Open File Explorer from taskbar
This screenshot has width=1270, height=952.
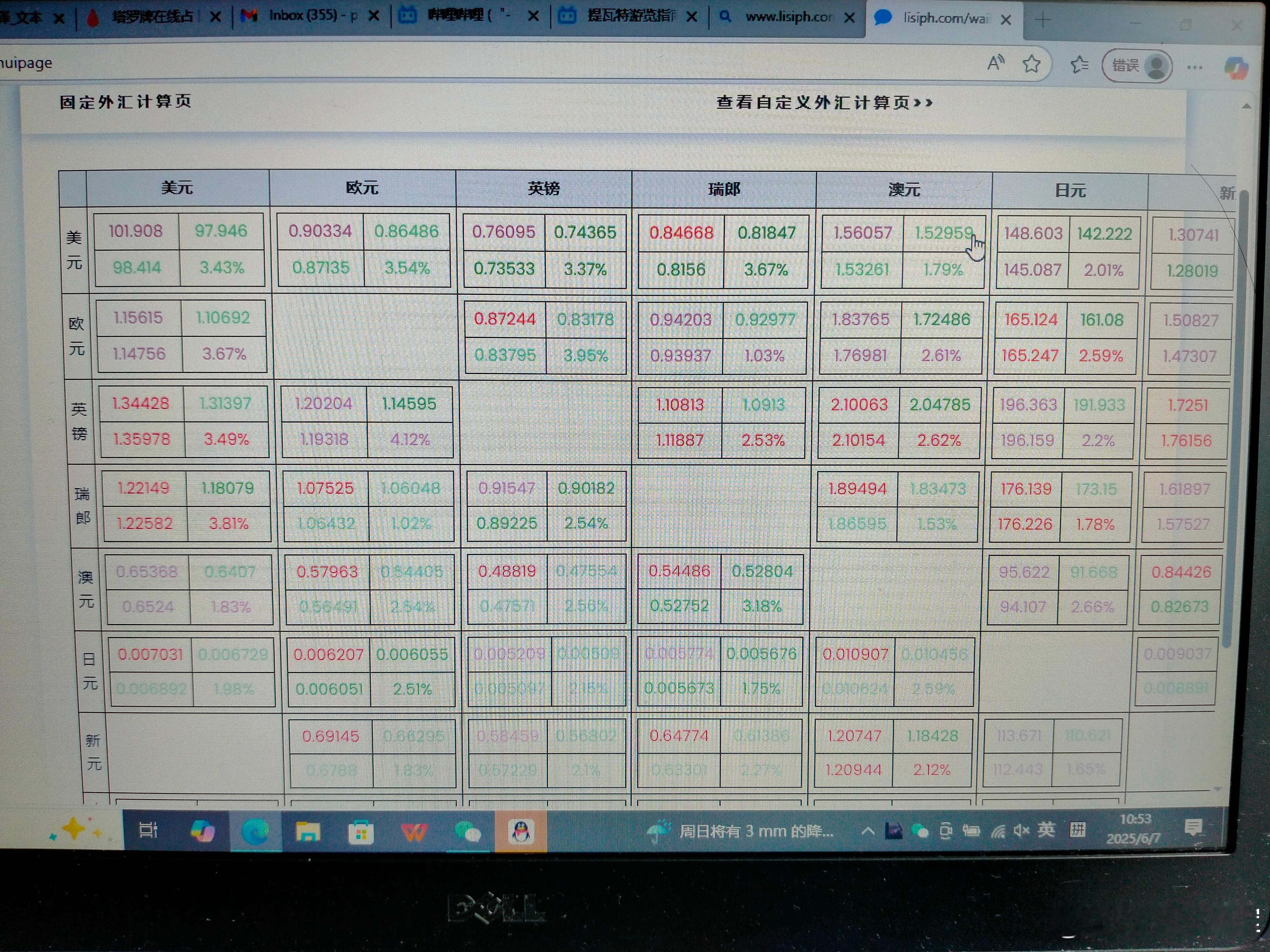coord(308,831)
